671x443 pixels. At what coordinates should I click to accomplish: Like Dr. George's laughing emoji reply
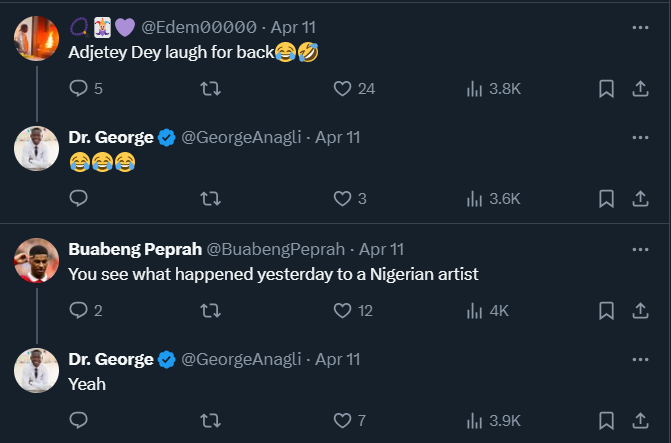click(343, 198)
